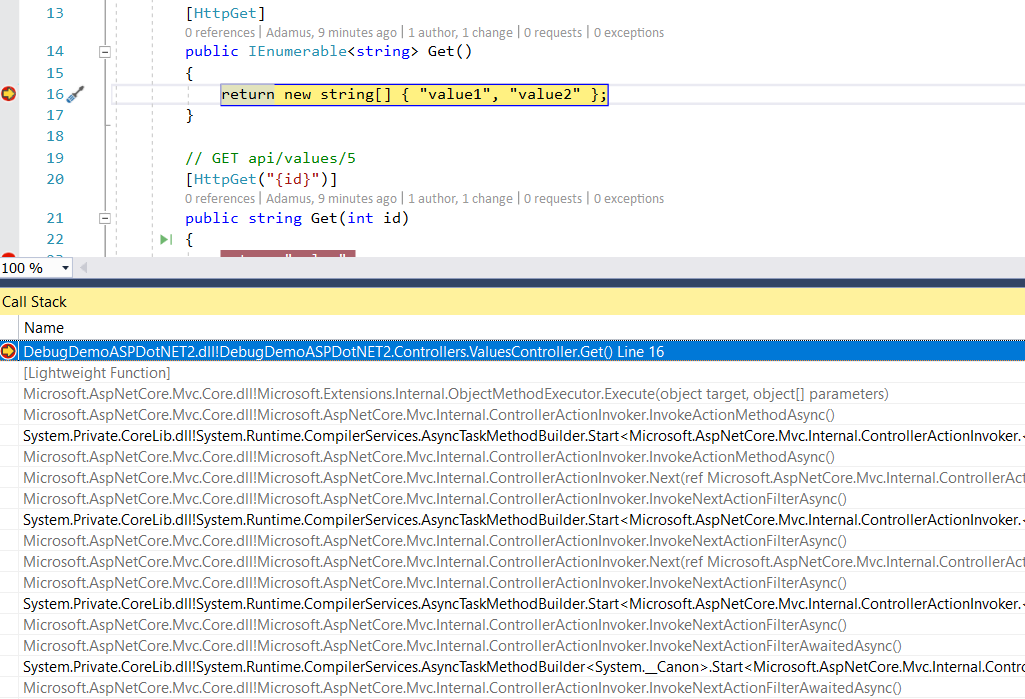Click the Name column header

pyautogui.click(x=44, y=328)
